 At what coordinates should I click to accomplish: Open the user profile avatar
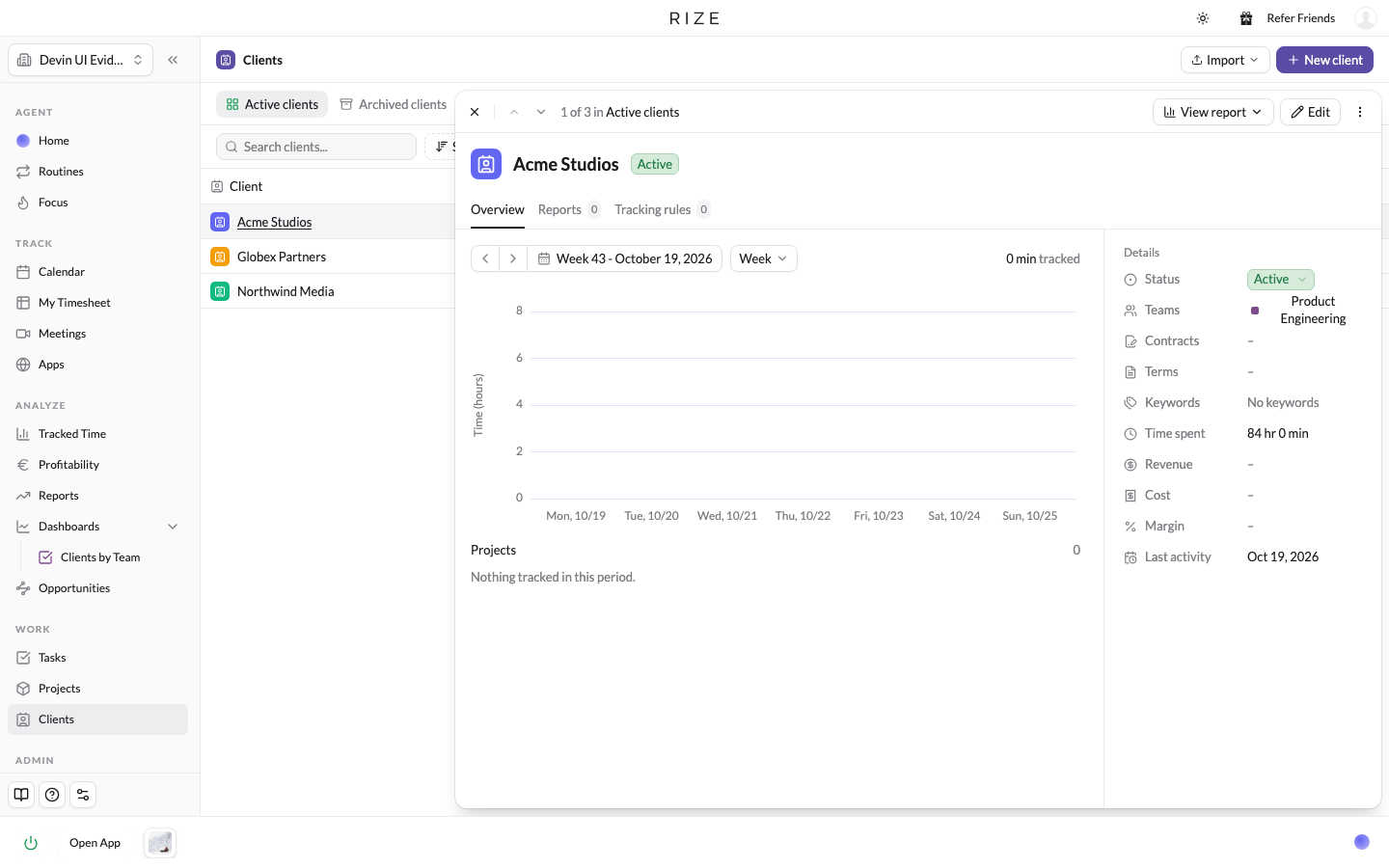[x=1365, y=18]
